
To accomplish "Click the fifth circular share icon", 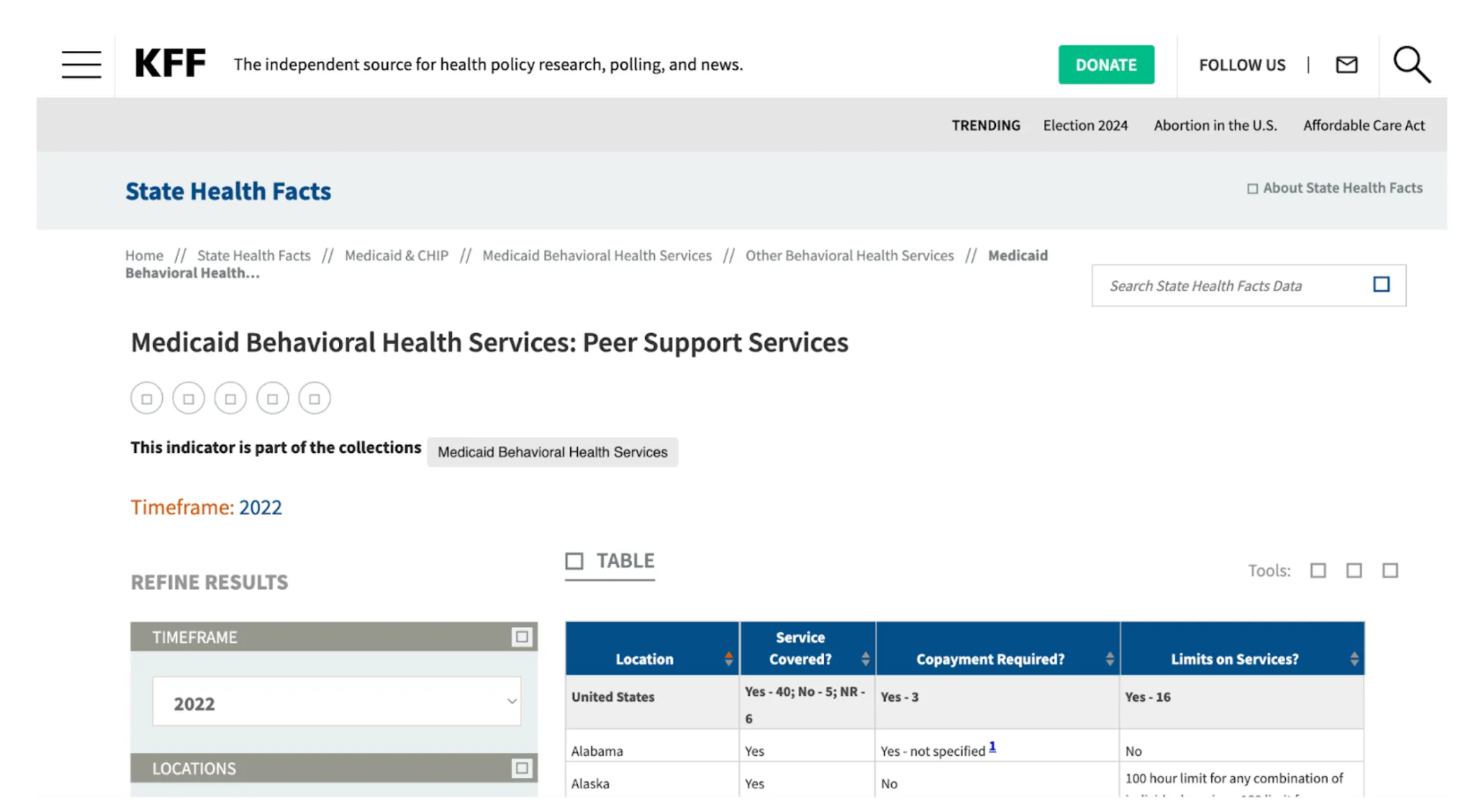I will tap(314, 398).
